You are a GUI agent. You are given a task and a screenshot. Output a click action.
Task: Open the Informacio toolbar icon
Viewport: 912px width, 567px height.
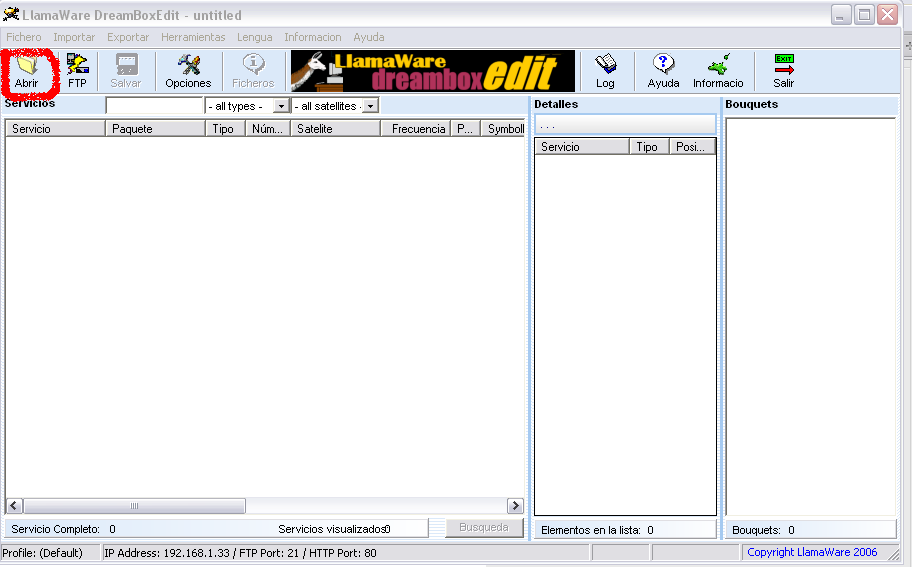click(x=718, y=71)
